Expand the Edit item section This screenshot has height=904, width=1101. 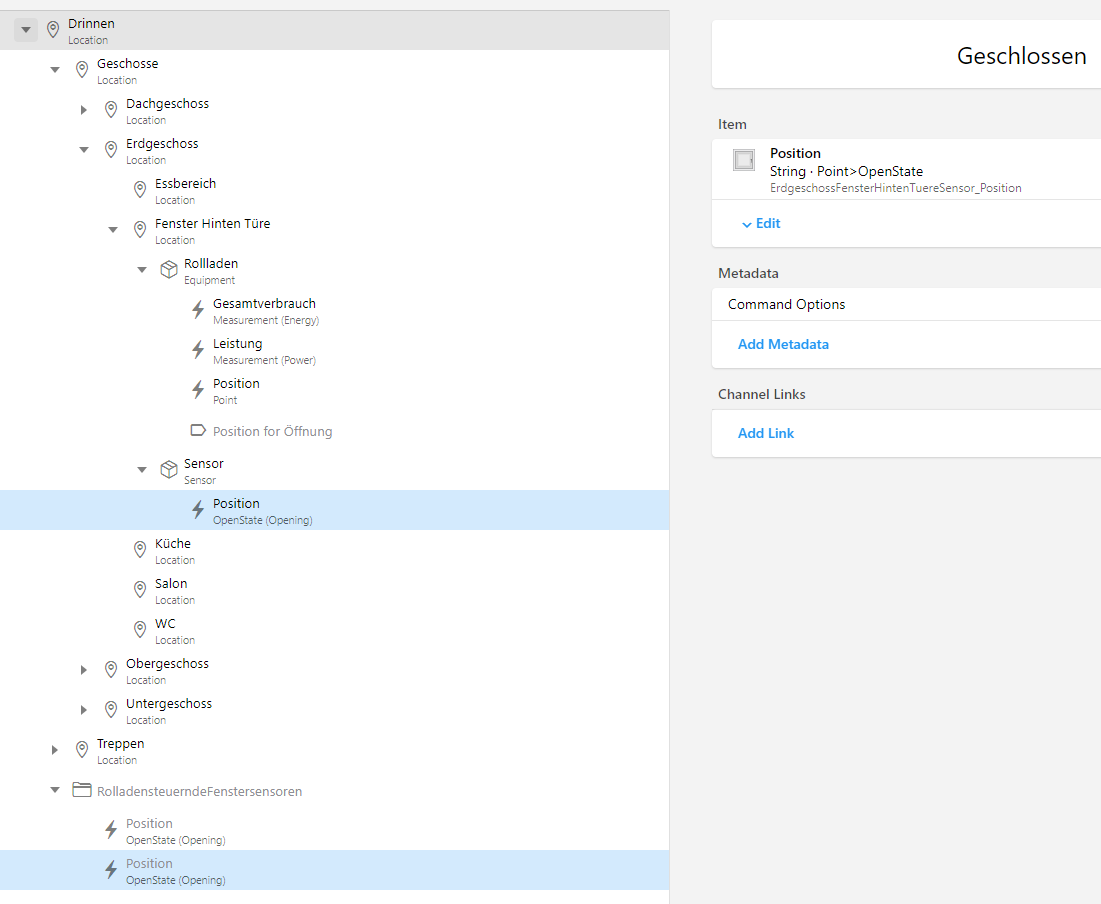coord(761,224)
